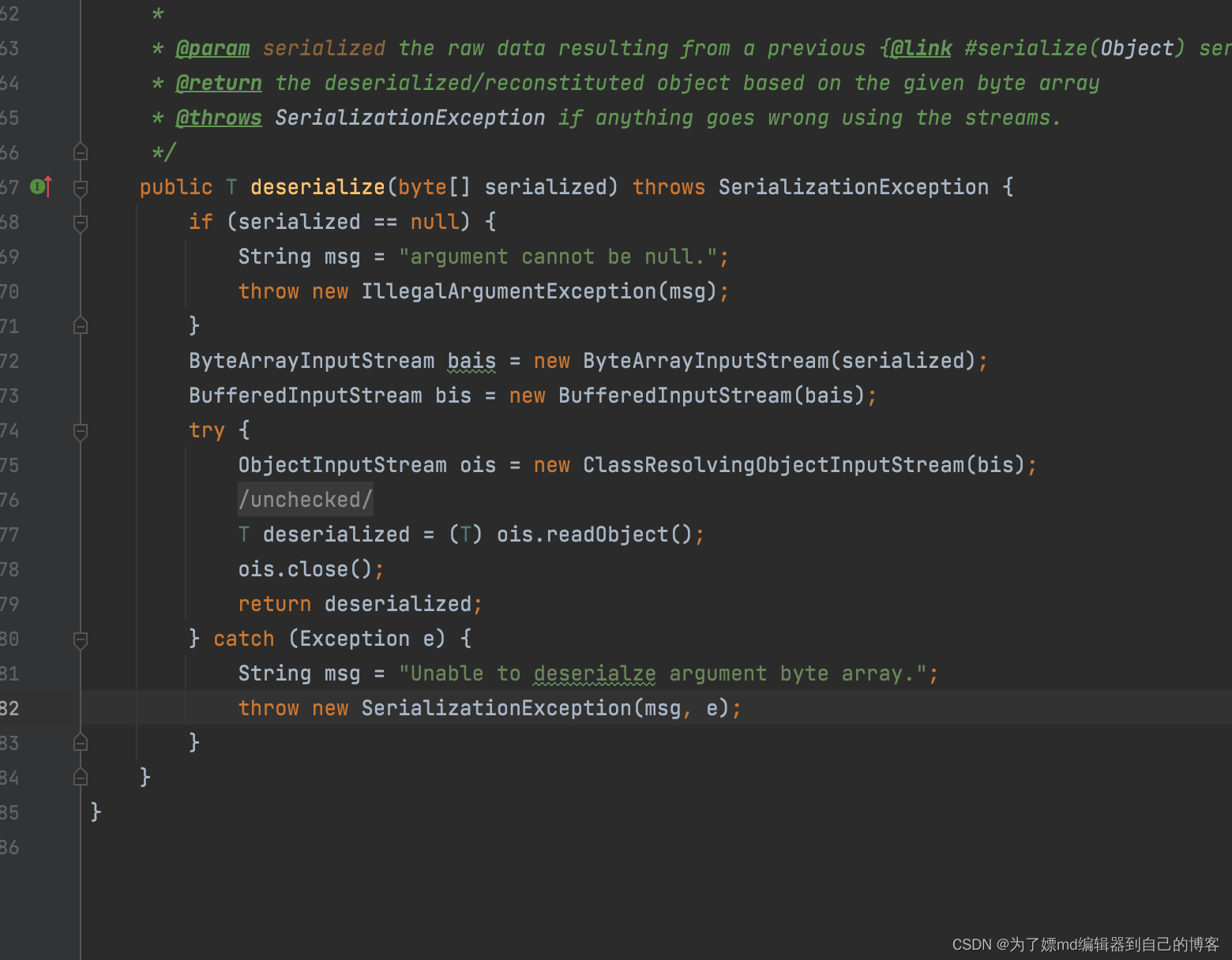The image size is (1232, 960).
Task: Click line number 75 in the gutter
Action: pos(9,465)
